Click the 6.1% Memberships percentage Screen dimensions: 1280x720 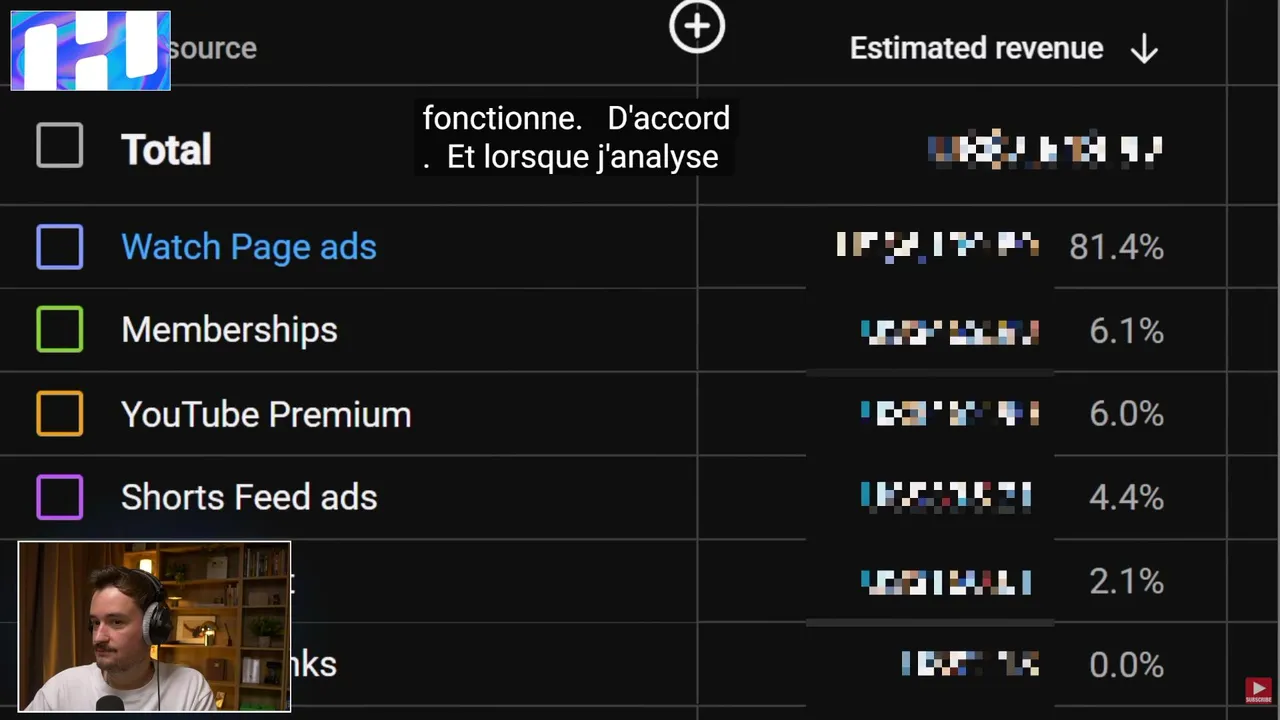pyautogui.click(x=1126, y=331)
